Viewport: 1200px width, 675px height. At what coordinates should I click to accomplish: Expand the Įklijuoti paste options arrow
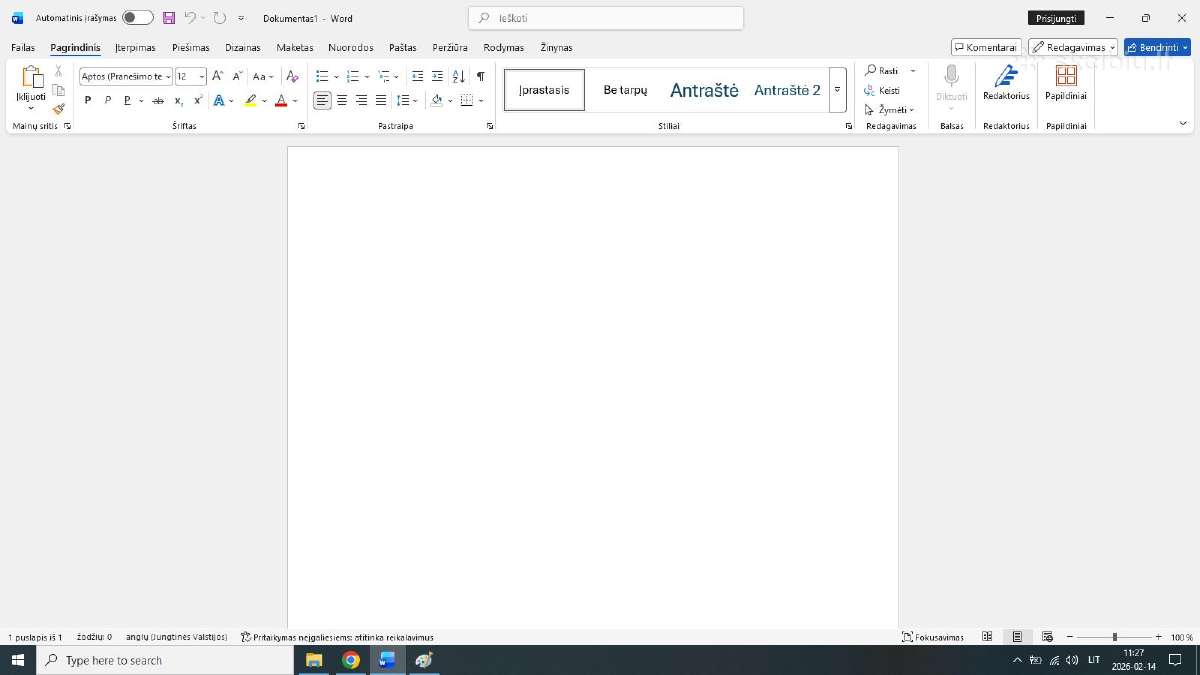31,108
